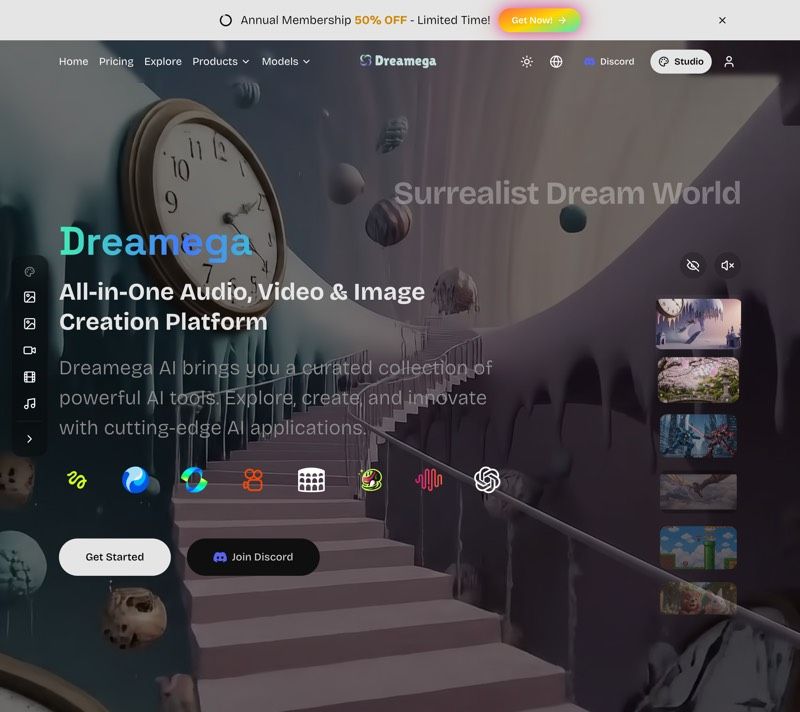Expand the left sidebar with the chevron arrow
The height and width of the screenshot is (712, 800).
click(29, 438)
